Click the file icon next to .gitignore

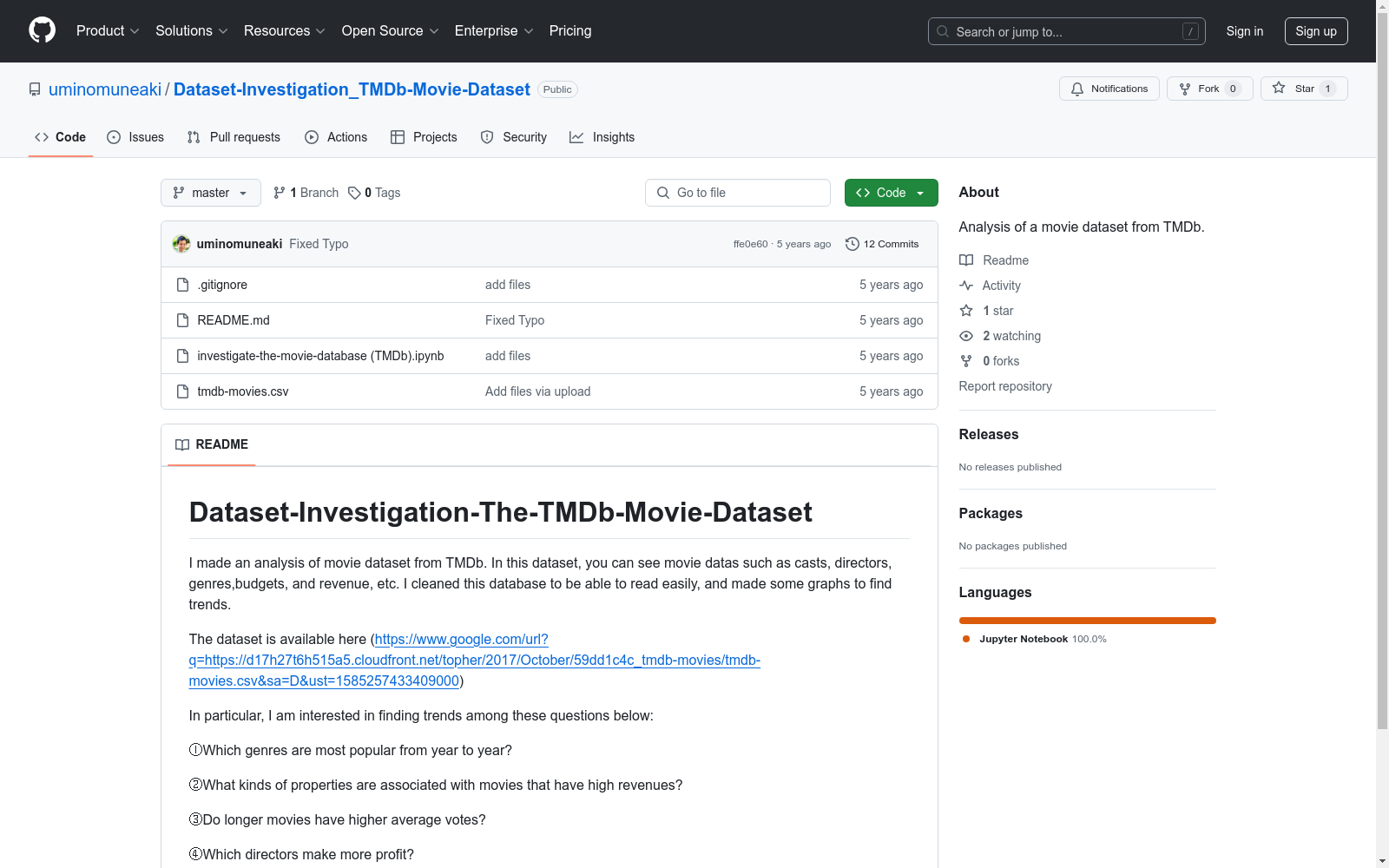pos(182,285)
